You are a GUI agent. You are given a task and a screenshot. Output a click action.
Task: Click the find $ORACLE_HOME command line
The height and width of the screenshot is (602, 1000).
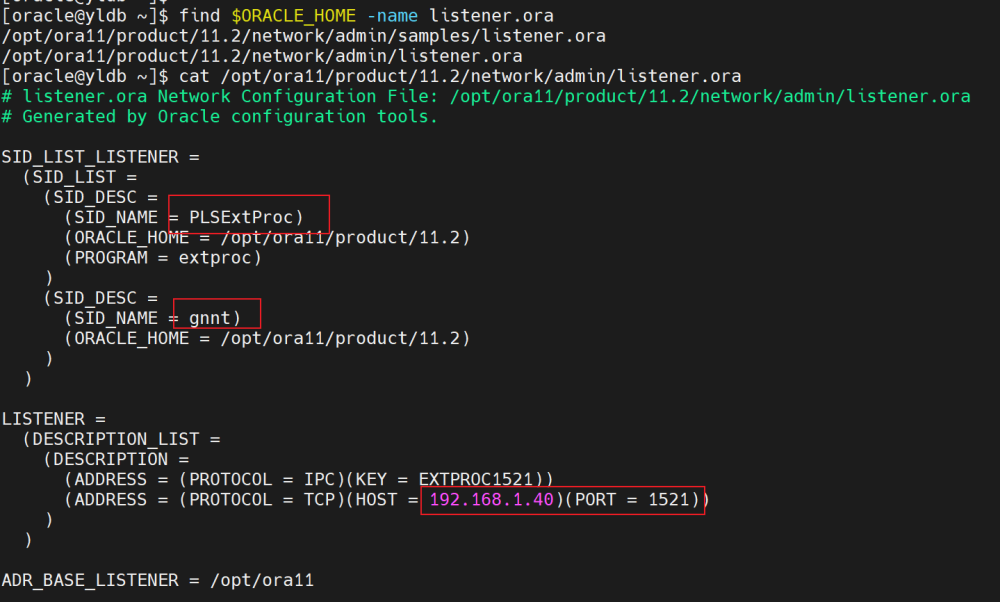click(277, 15)
